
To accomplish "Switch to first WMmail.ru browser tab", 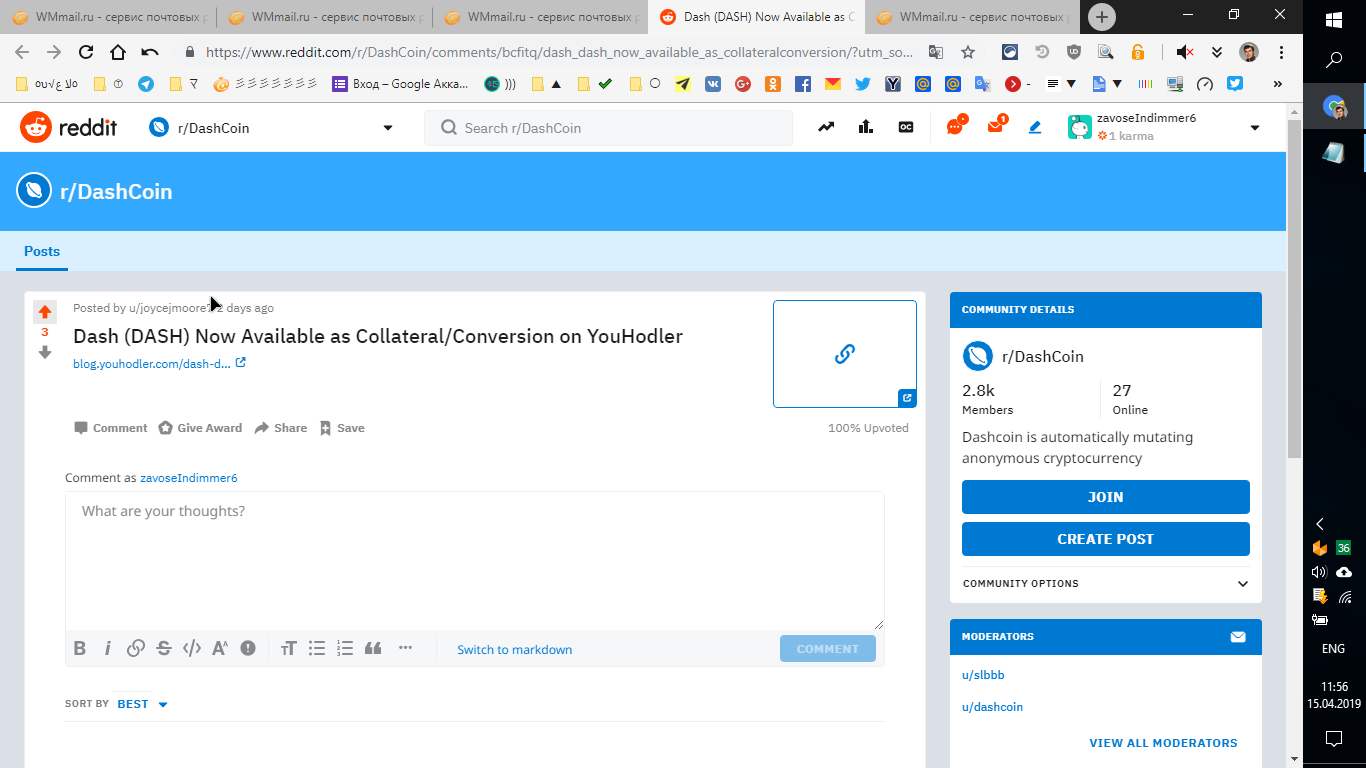I will pos(108,17).
